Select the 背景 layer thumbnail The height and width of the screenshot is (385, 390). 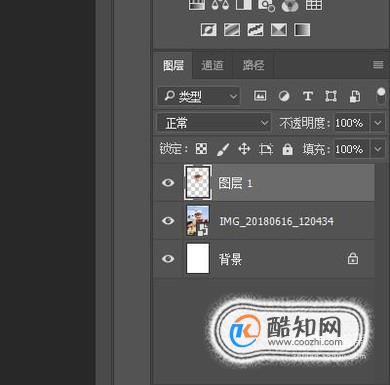pos(198,258)
